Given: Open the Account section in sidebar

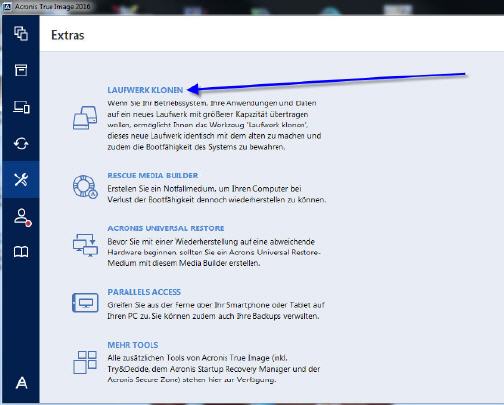Looking at the screenshot, I should tap(22, 218).
